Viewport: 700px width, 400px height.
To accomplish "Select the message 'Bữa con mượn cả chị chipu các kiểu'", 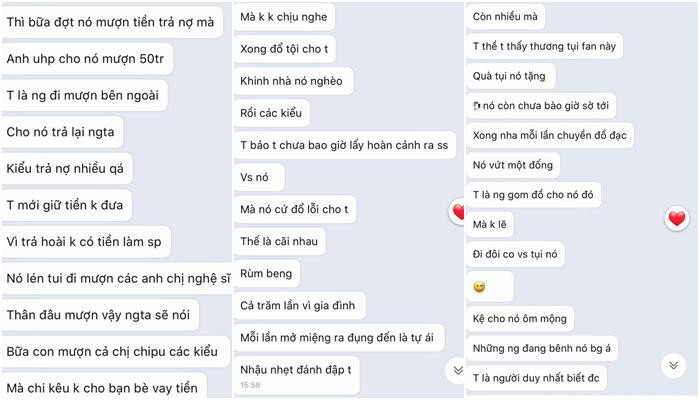I will (x=116, y=351).
